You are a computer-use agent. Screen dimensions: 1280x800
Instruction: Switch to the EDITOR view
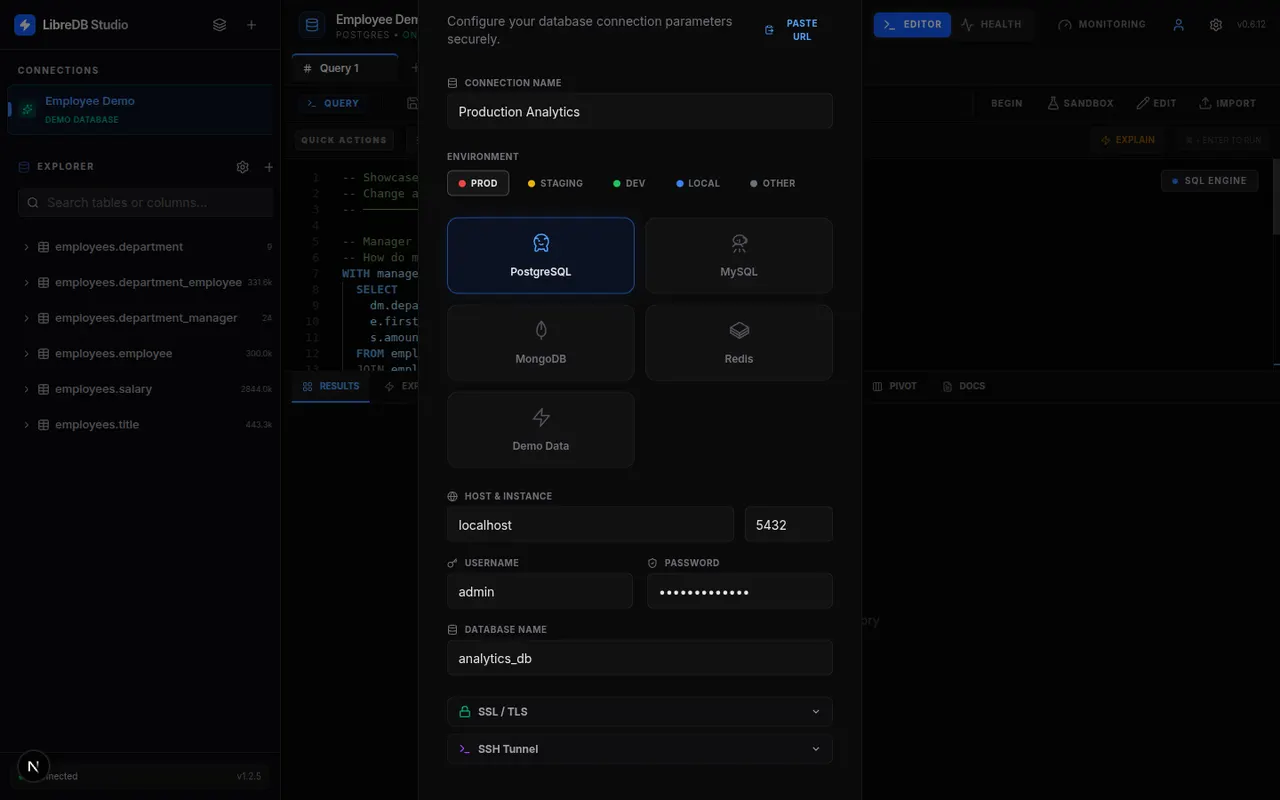[x=912, y=25]
